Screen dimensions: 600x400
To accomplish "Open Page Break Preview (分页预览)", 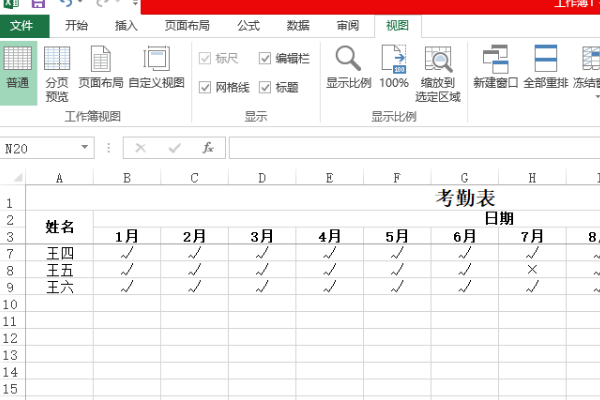I will point(57,73).
